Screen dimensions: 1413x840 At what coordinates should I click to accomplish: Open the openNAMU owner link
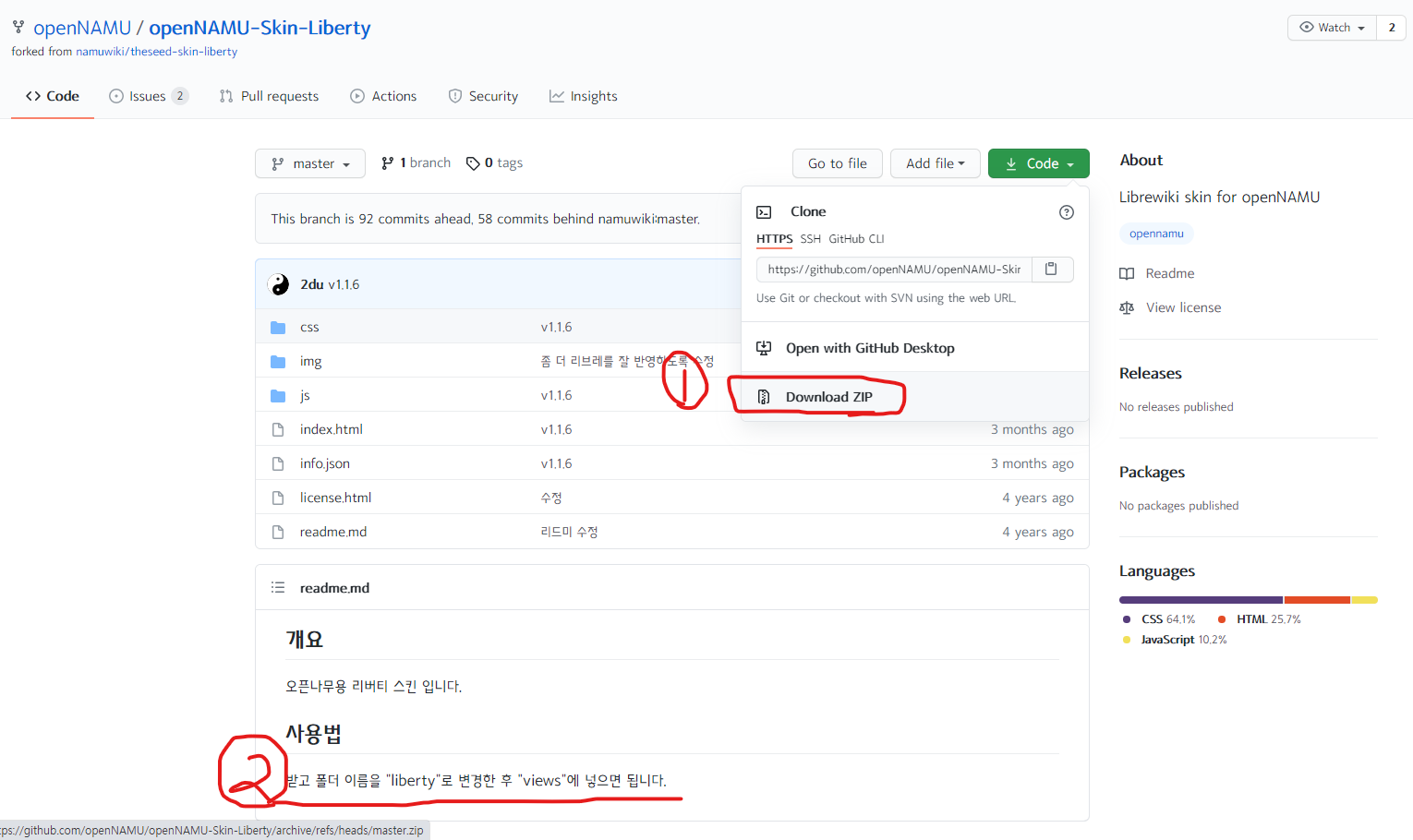click(x=82, y=28)
